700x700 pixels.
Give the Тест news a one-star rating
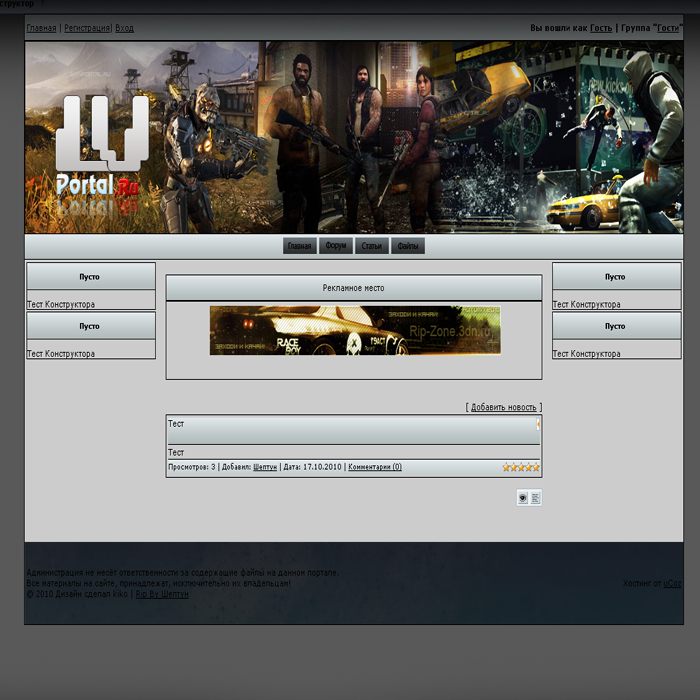click(506, 467)
